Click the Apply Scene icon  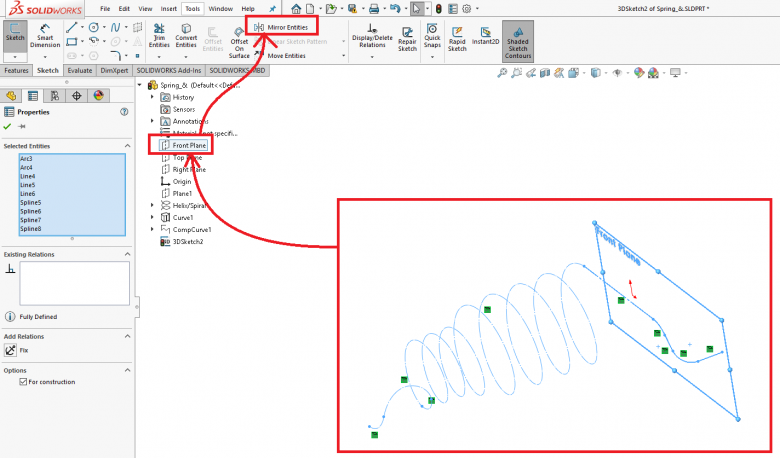pyautogui.click(x=653, y=73)
